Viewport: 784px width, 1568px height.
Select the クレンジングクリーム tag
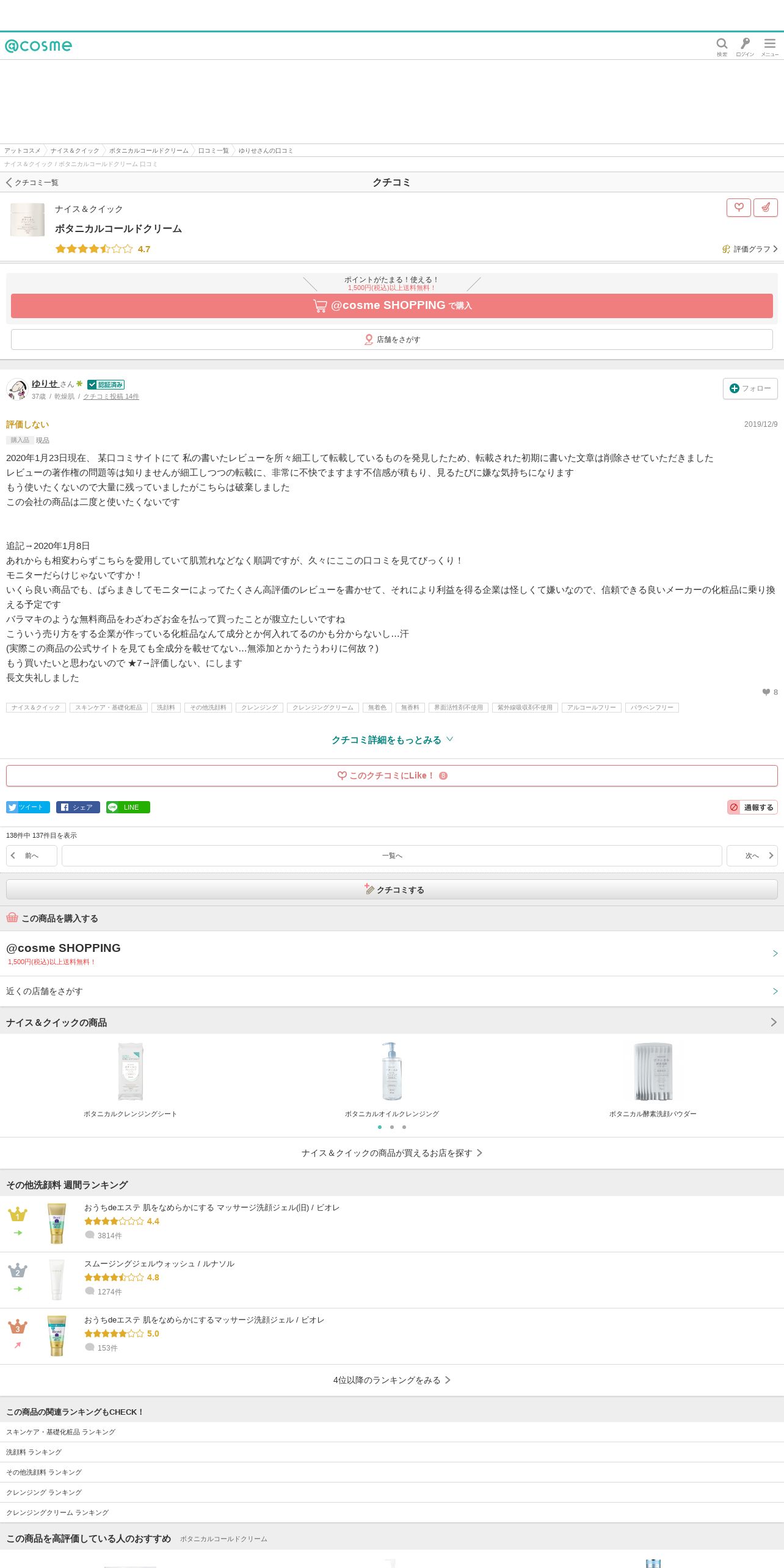(323, 708)
